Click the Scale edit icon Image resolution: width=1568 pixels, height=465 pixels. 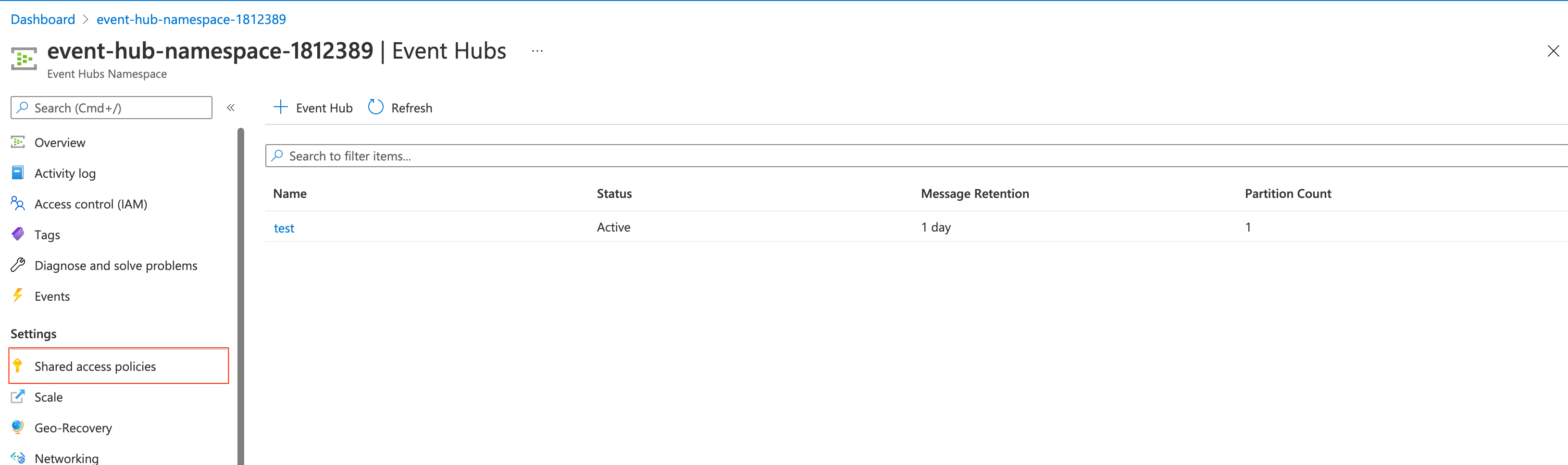point(18,396)
